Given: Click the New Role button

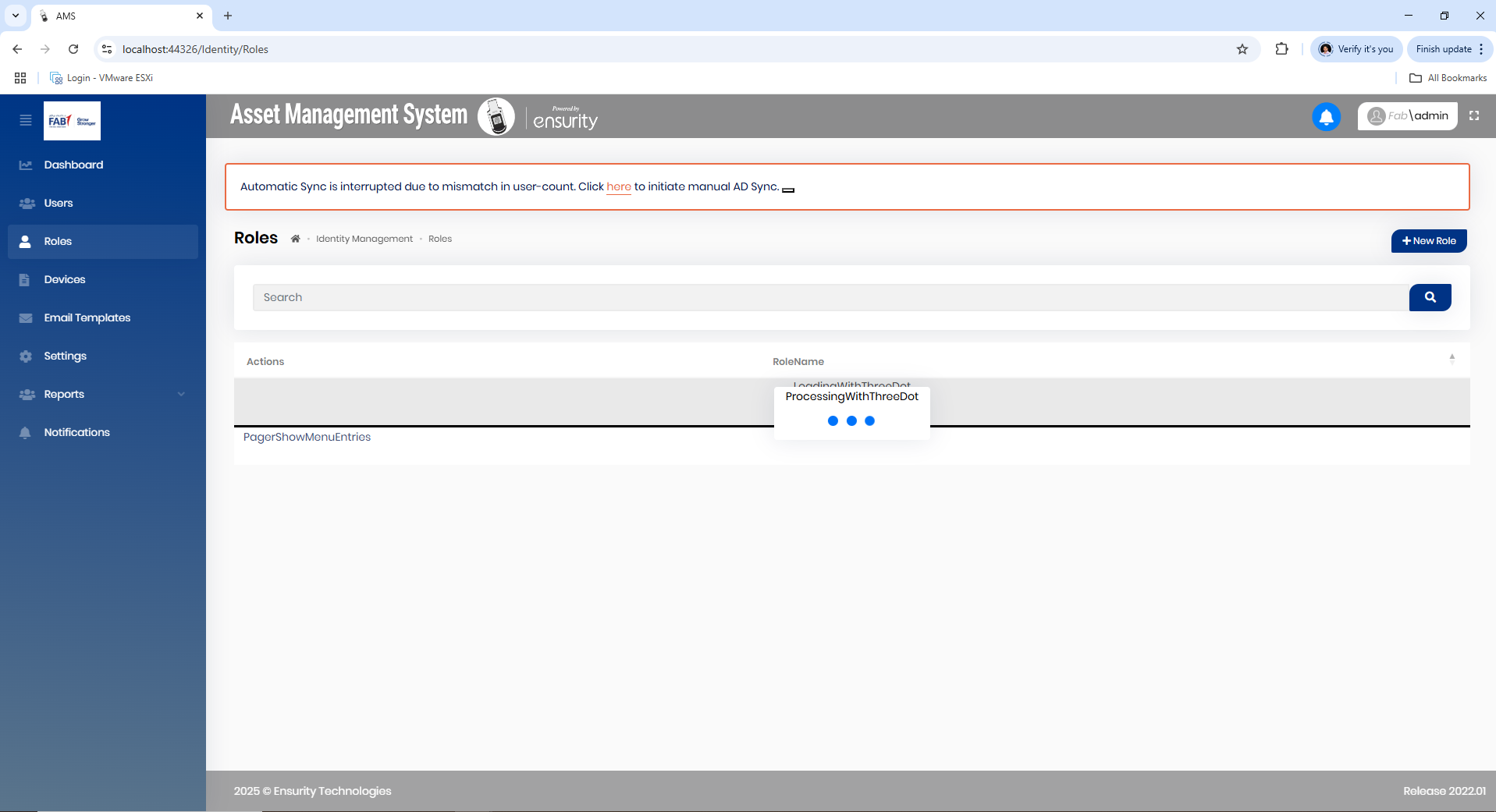Looking at the screenshot, I should click(1428, 241).
